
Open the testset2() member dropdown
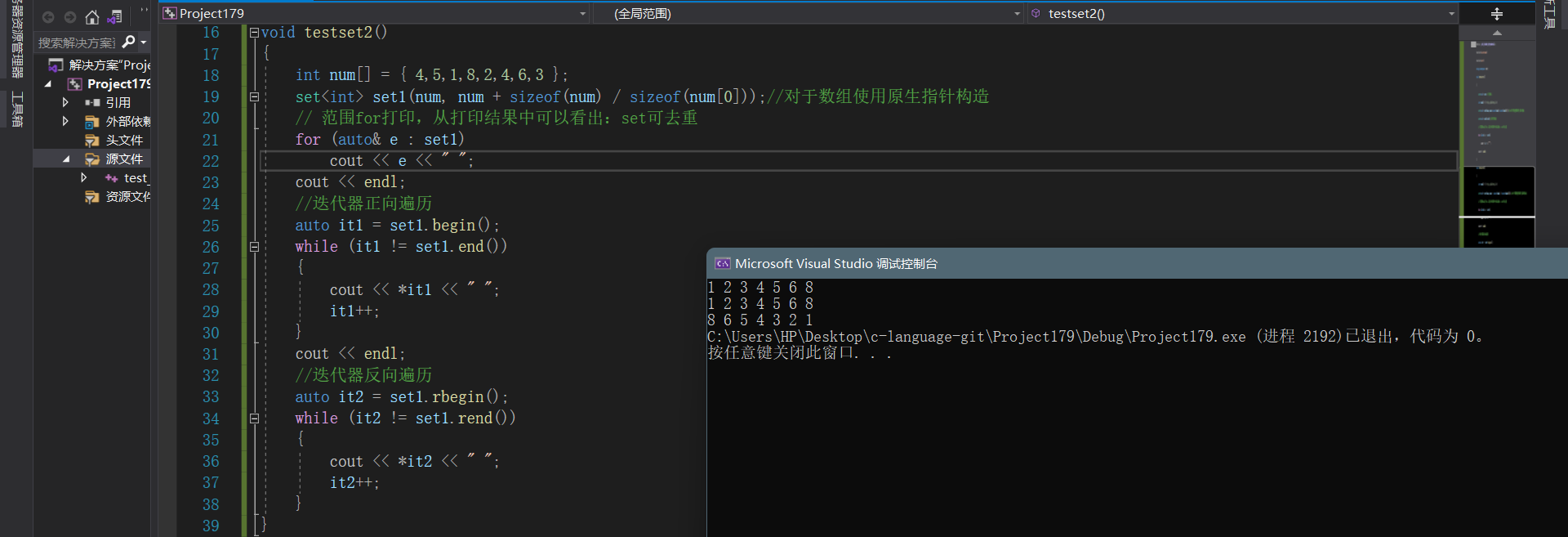tap(1451, 14)
